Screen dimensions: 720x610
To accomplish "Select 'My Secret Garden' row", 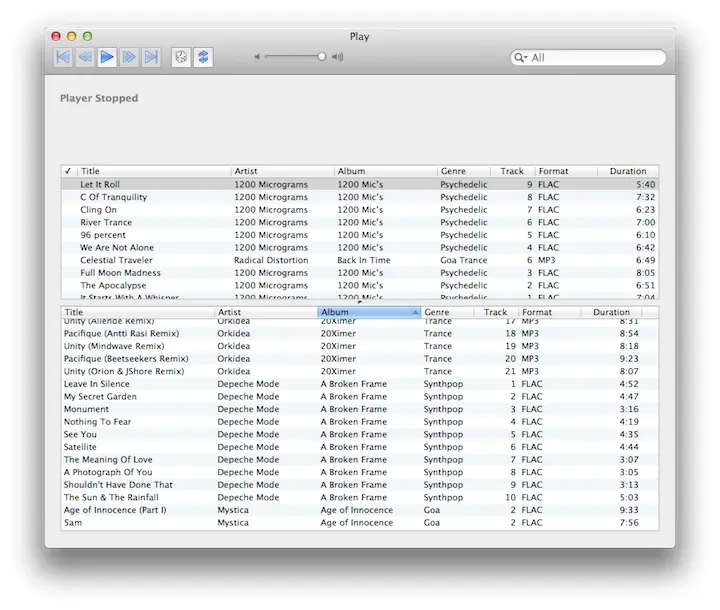I will click(x=360, y=396).
